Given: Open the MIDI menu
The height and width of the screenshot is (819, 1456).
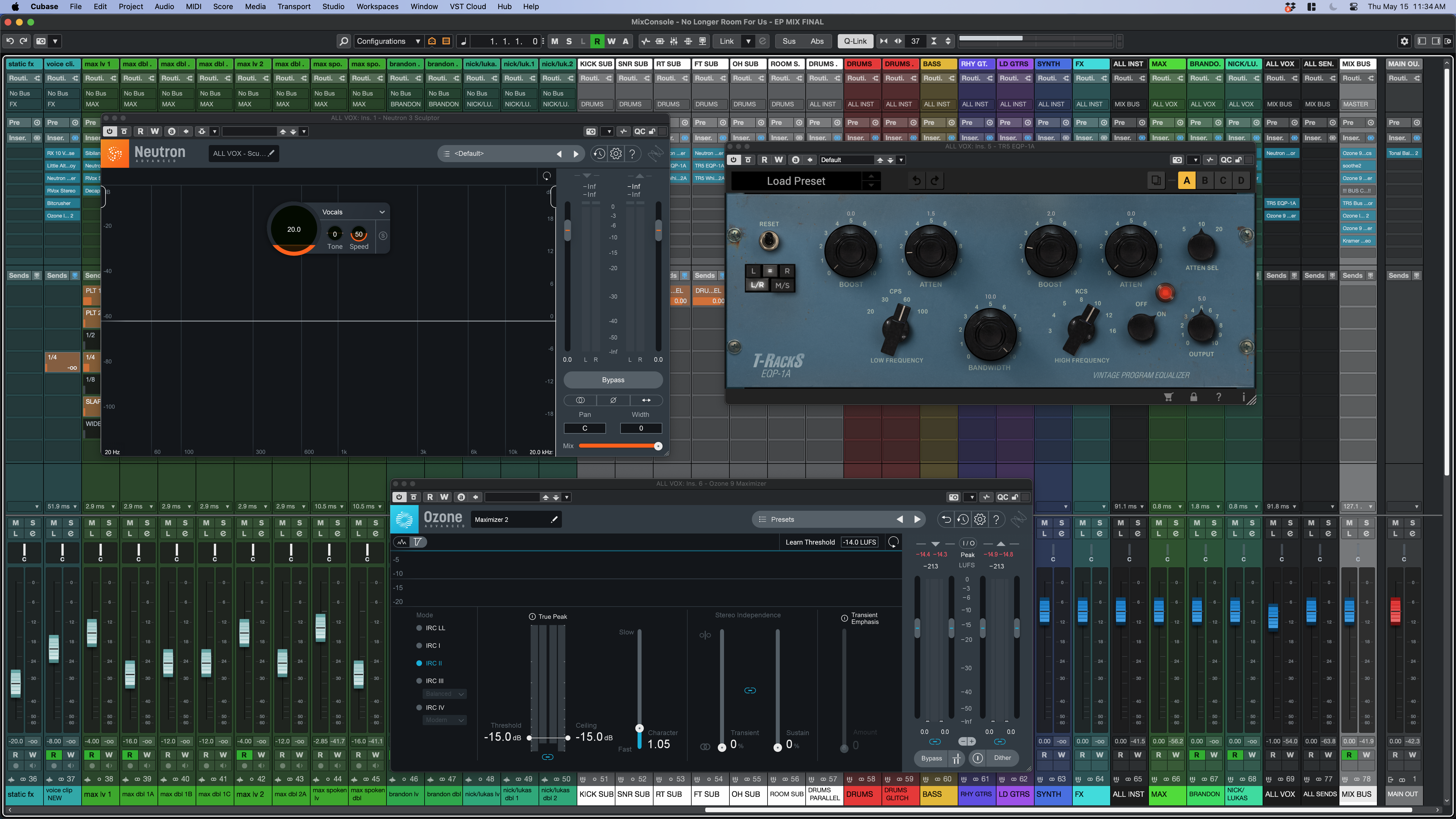Looking at the screenshot, I should pyautogui.click(x=193, y=7).
